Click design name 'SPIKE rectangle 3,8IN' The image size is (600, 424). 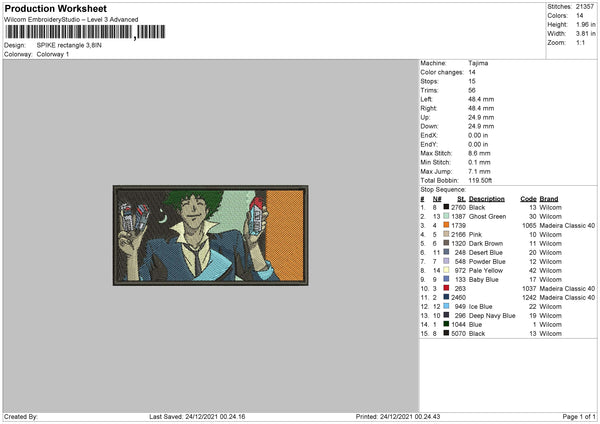click(x=69, y=45)
